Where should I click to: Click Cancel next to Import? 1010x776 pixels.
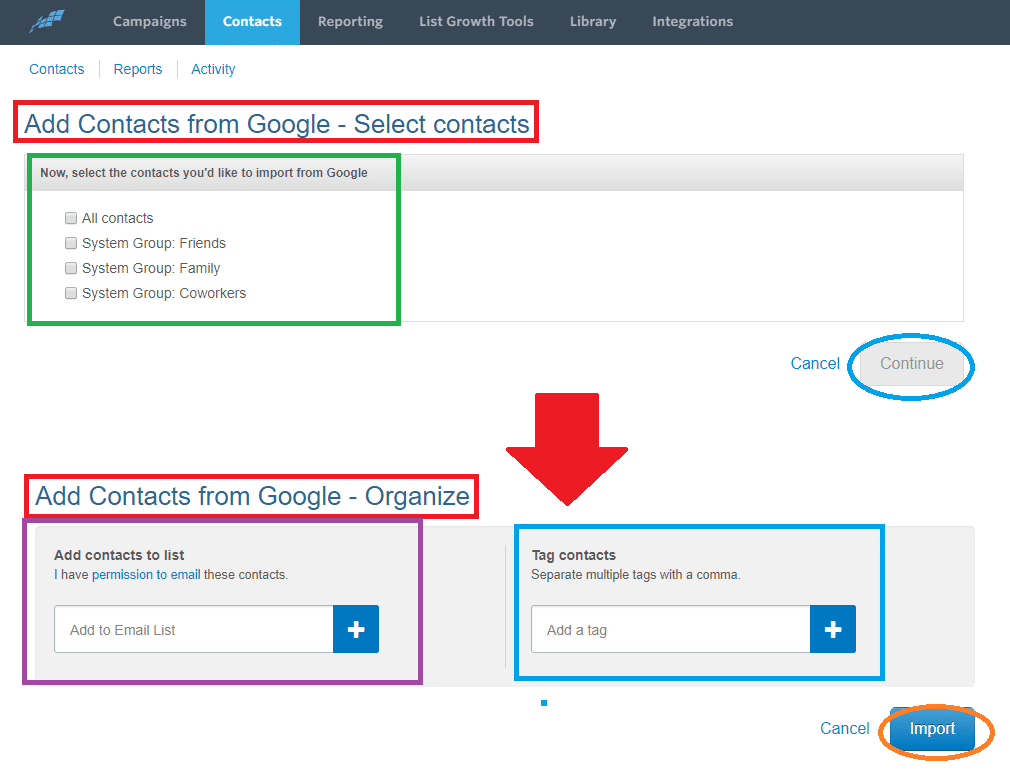tap(844, 728)
